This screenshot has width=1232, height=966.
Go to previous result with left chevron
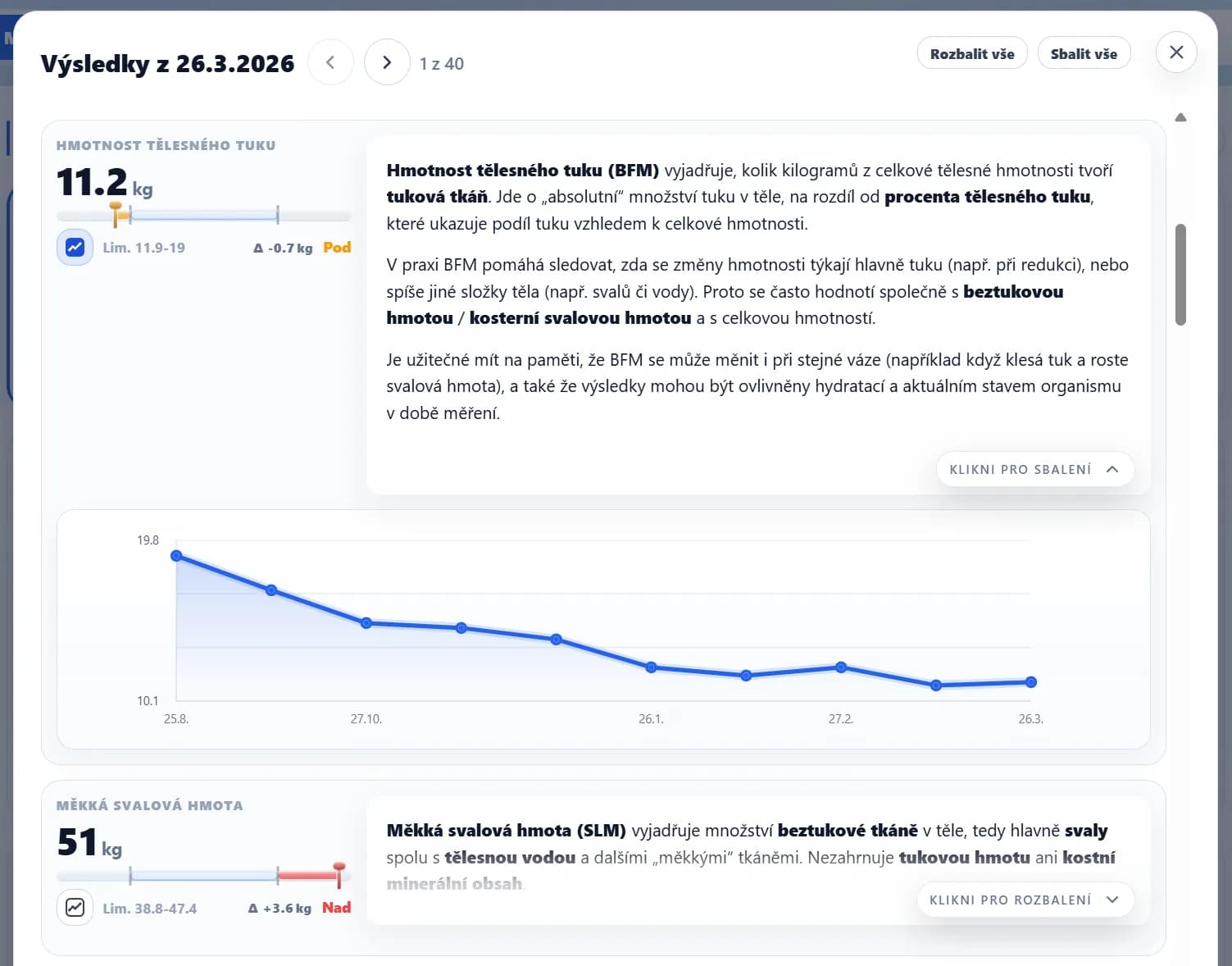[330, 62]
